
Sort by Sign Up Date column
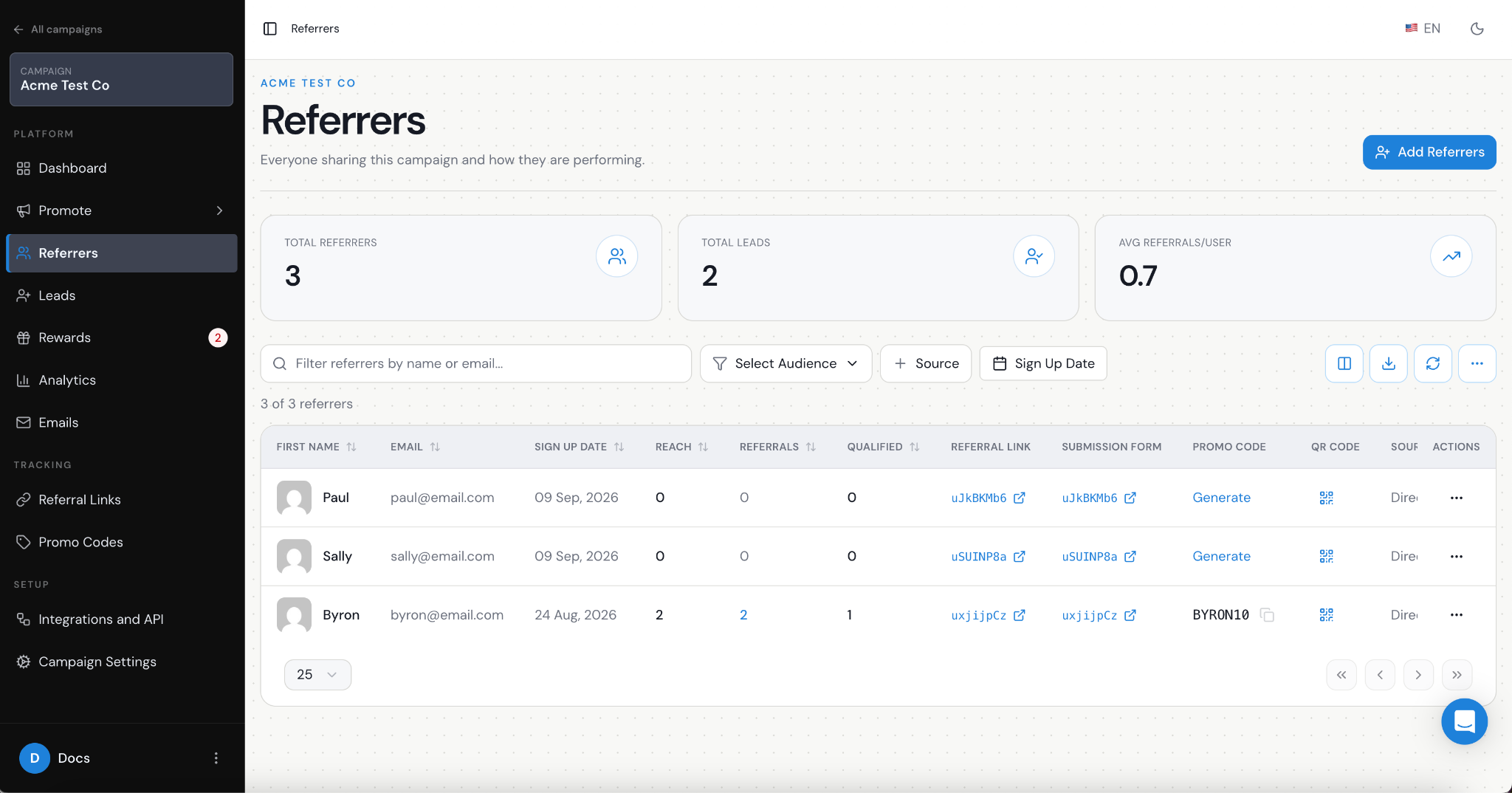point(579,447)
